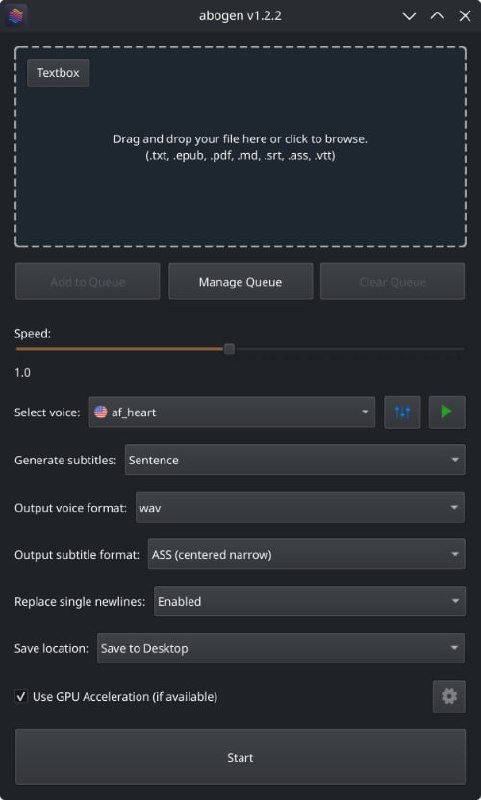Open the voice mixer sliders icon

(x=402, y=412)
